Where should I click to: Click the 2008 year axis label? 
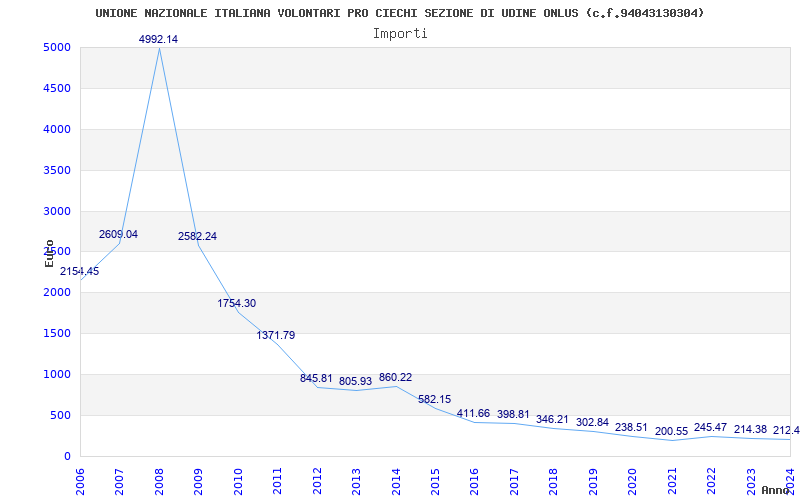click(x=159, y=481)
